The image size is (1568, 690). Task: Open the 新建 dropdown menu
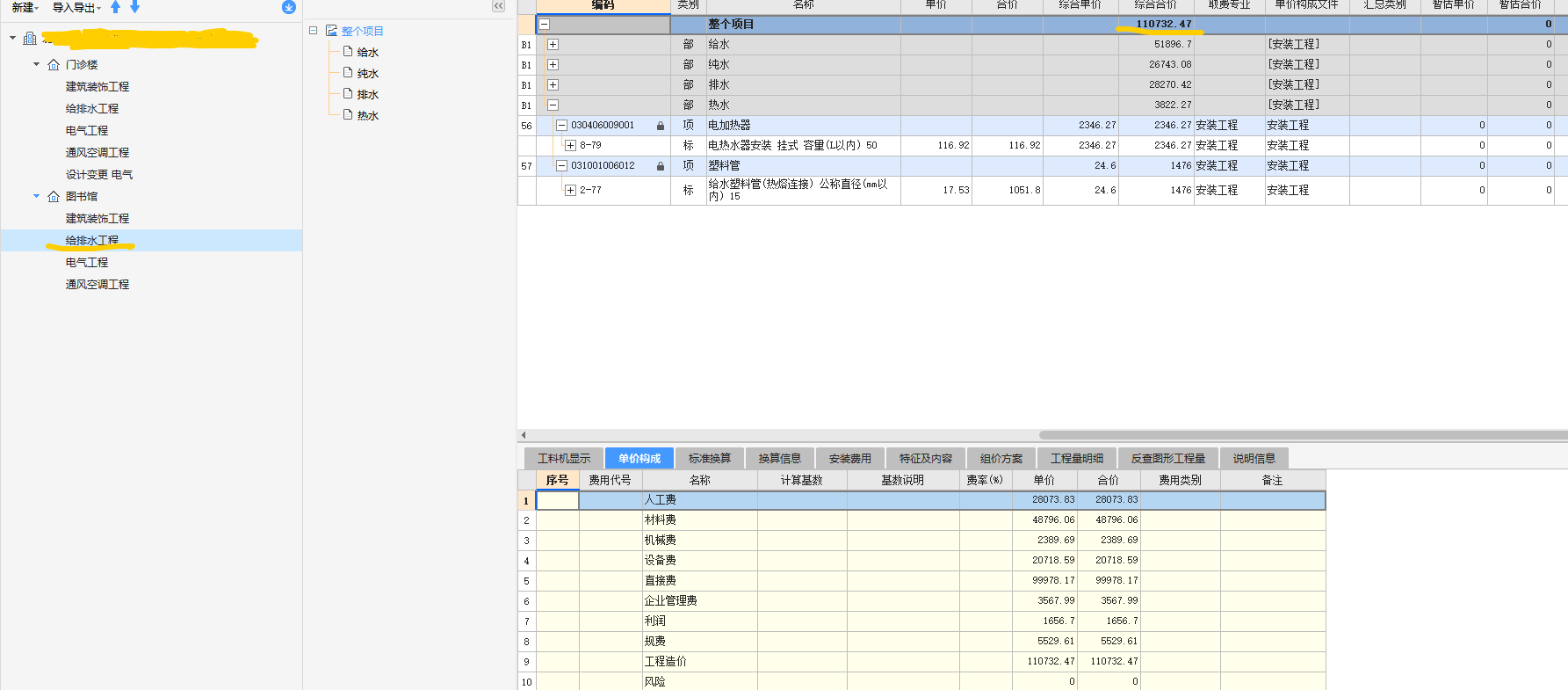pos(25,7)
